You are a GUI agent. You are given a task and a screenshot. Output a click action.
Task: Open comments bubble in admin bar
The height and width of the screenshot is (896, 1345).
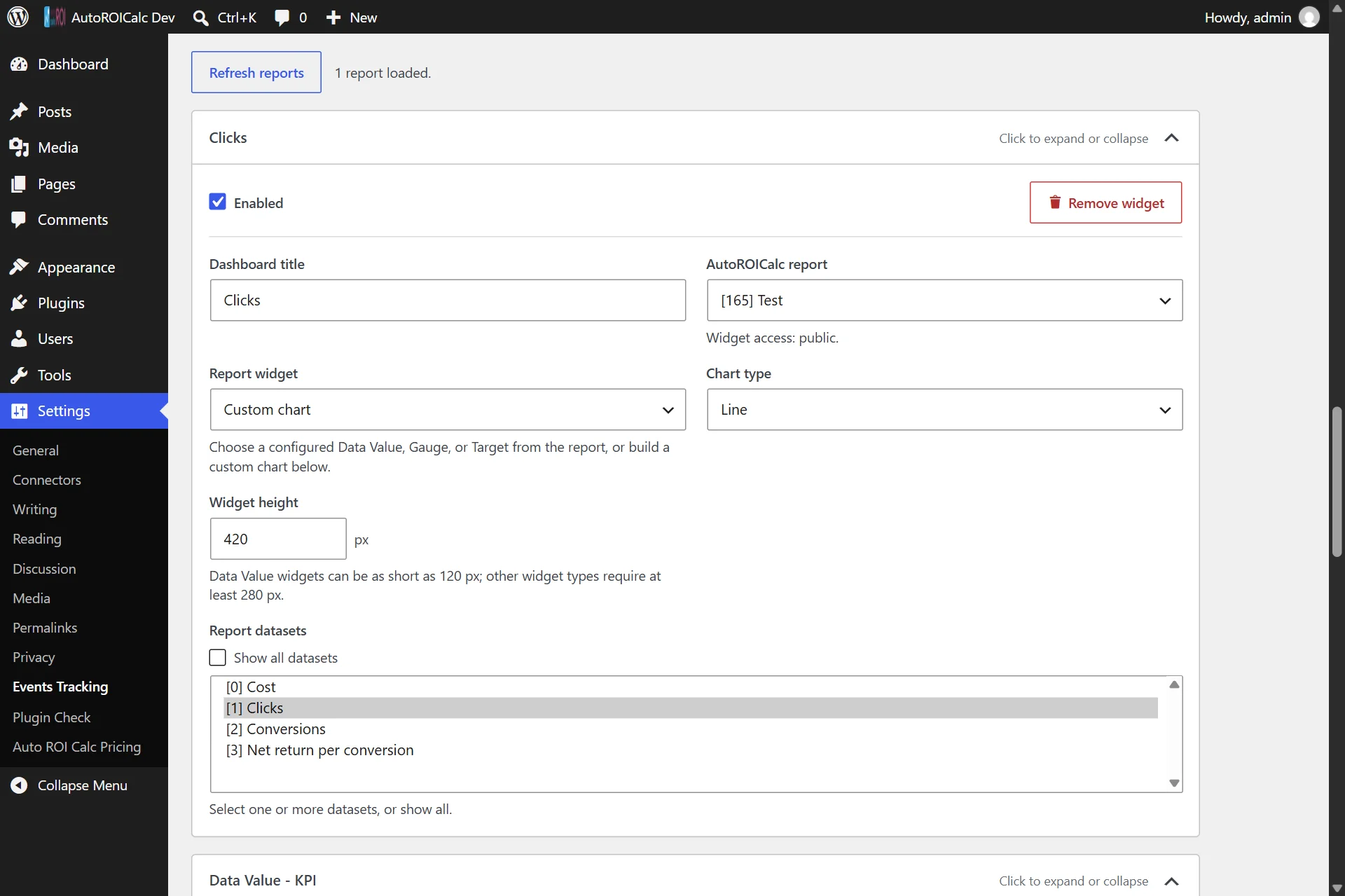282,18
